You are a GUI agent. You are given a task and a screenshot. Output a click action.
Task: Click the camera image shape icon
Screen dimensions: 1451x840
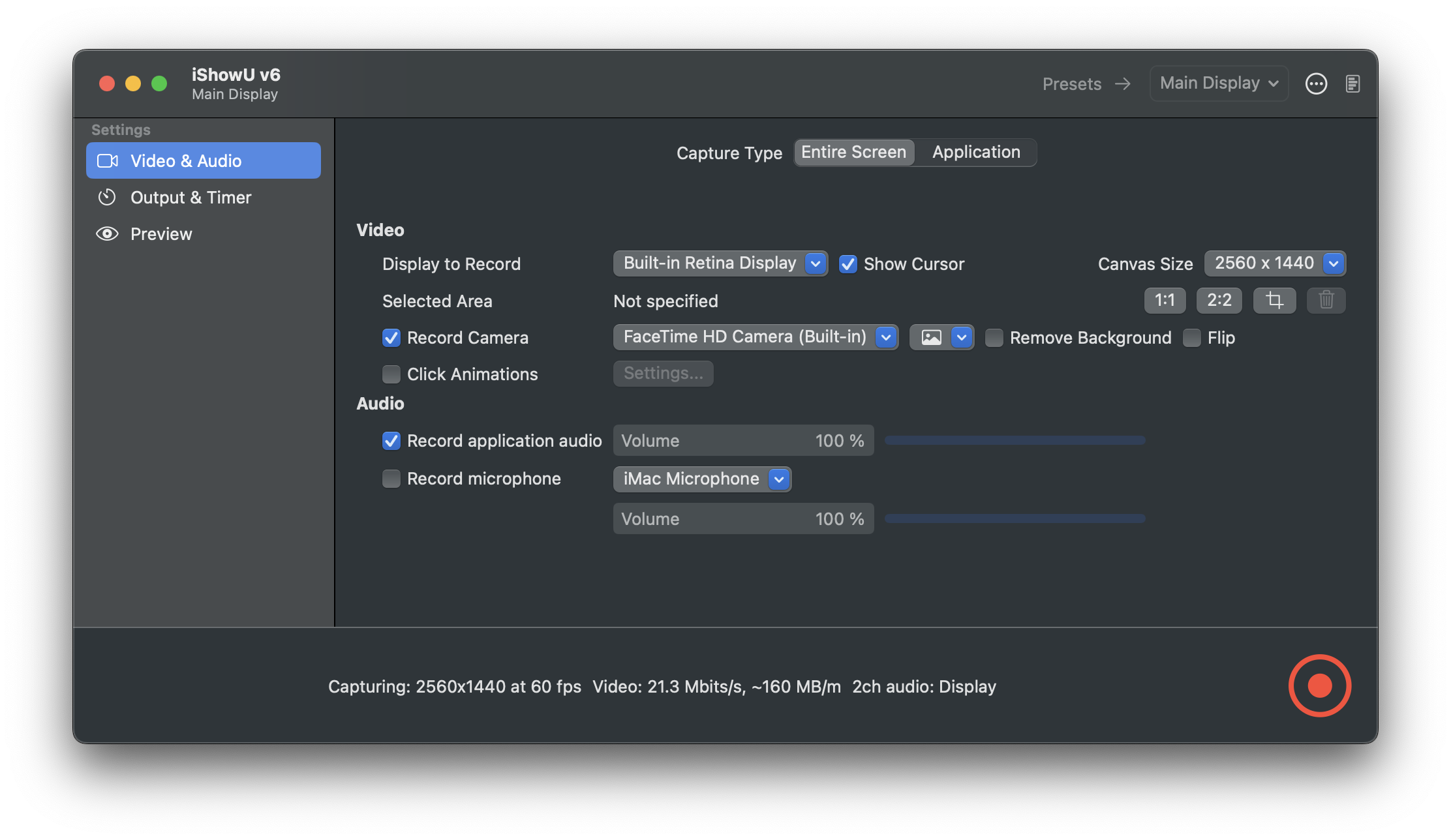(931, 337)
